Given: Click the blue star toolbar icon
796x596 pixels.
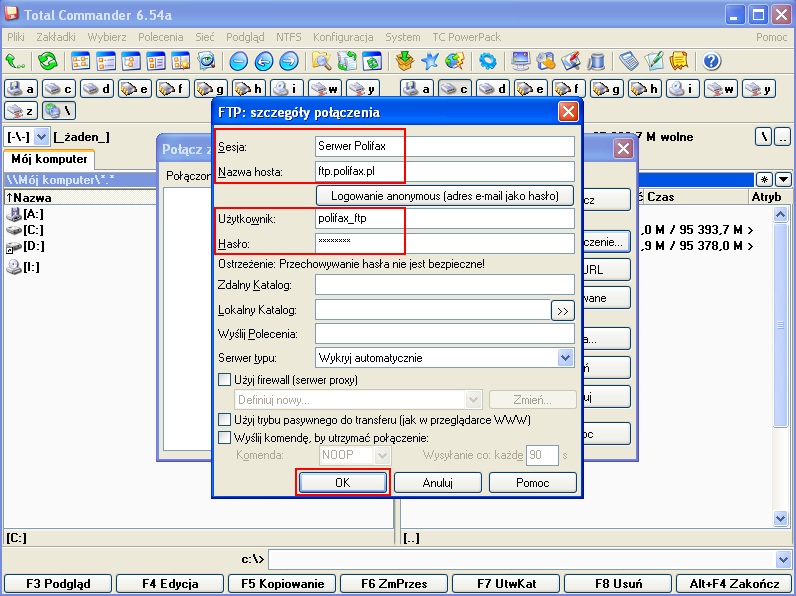Looking at the screenshot, I should pos(429,61).
